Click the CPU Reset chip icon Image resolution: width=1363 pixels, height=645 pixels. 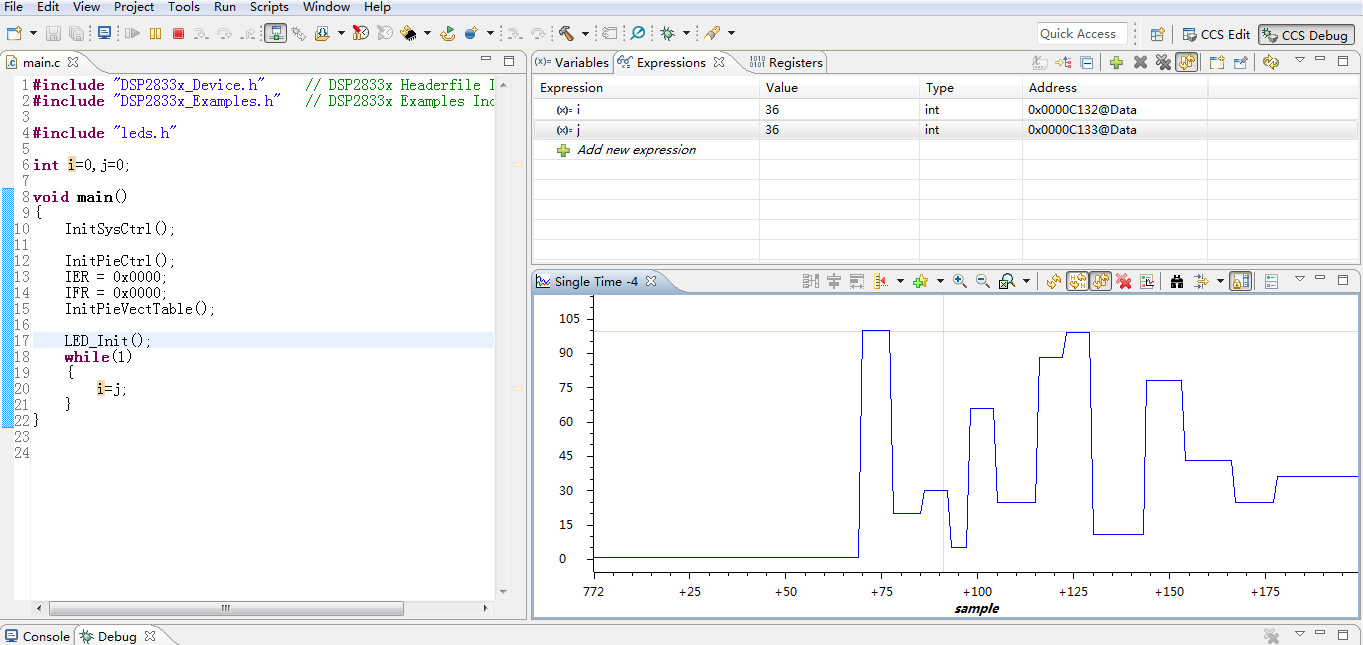click(410, 33)
